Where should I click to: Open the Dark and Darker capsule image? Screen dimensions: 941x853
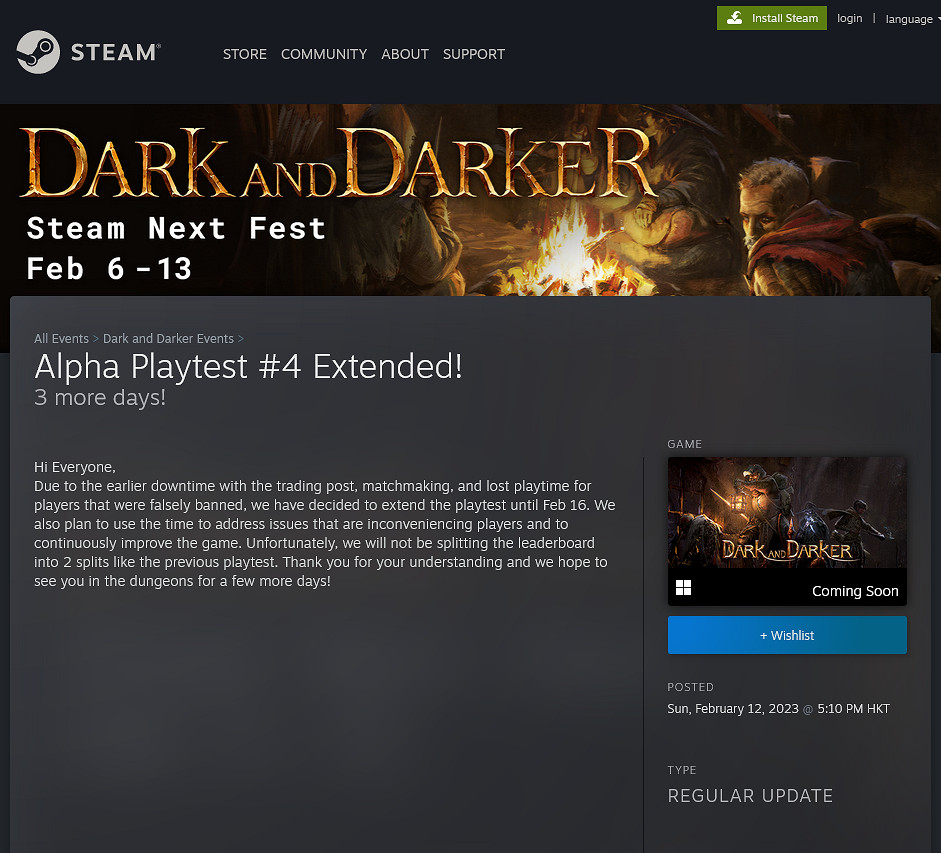coord(786,515)
